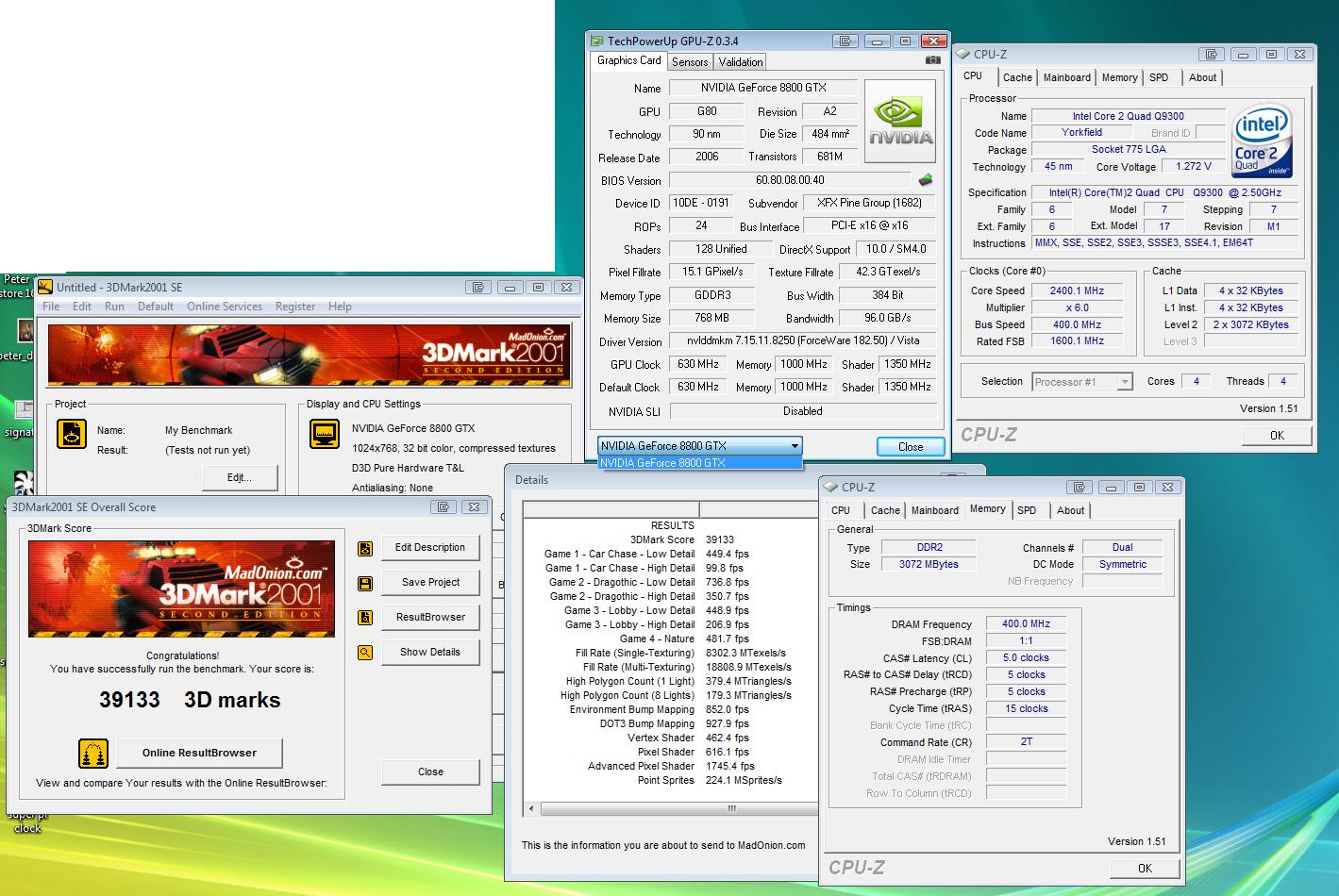
Task: Open the Register menu in 3DMark2001
Action: (x=295, y=307)
